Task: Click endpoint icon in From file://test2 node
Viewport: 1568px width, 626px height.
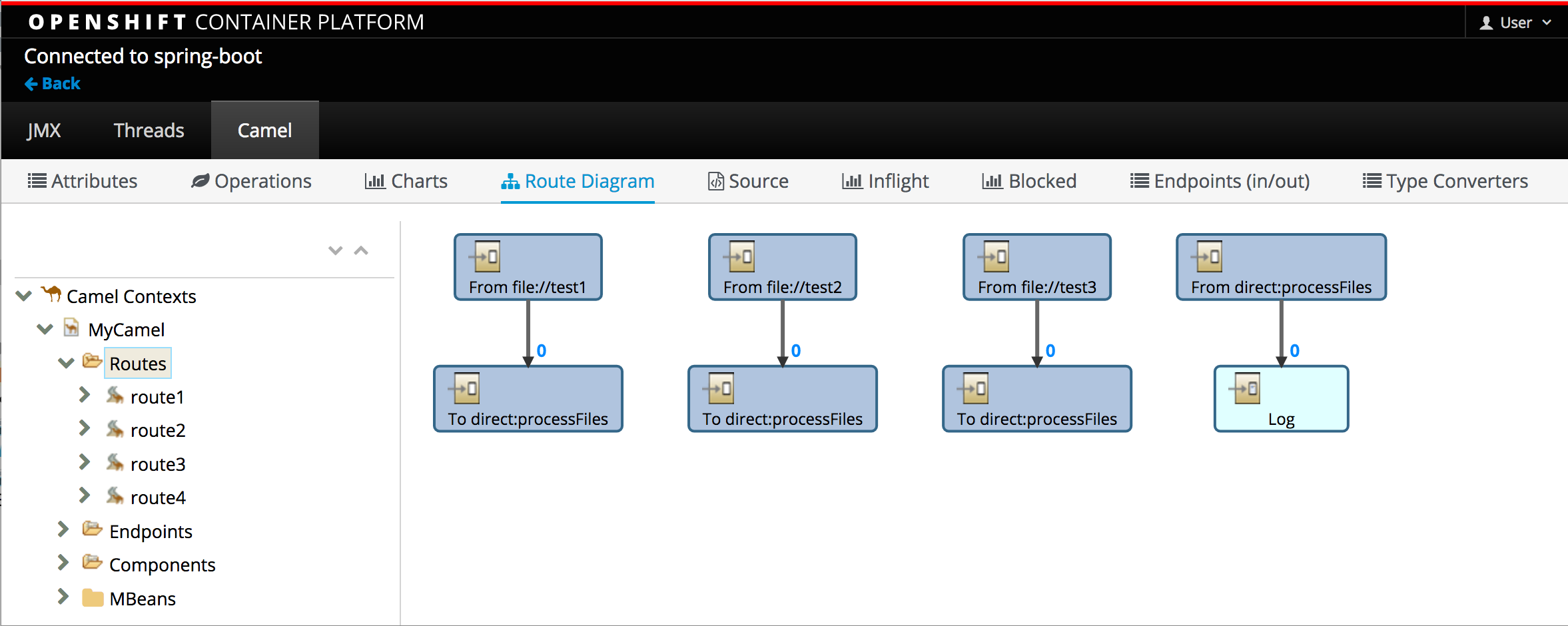Action: click(739, 256)
